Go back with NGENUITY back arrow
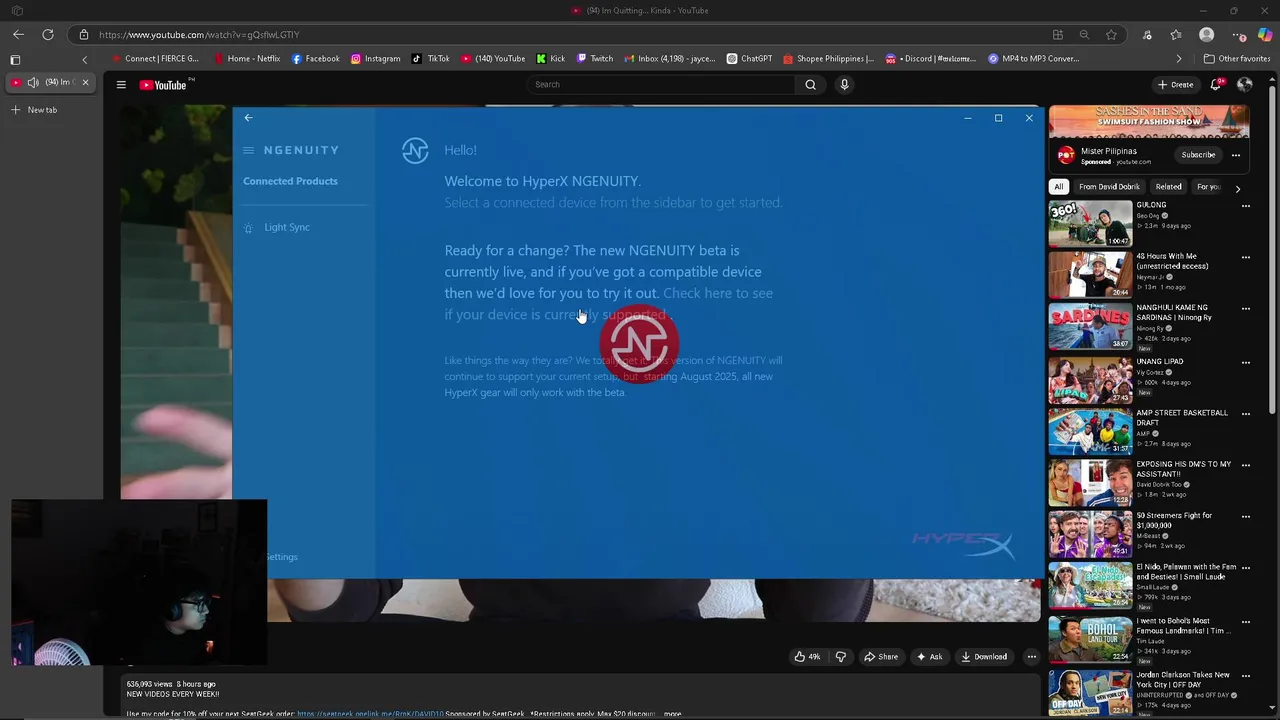 pos(248,118)
